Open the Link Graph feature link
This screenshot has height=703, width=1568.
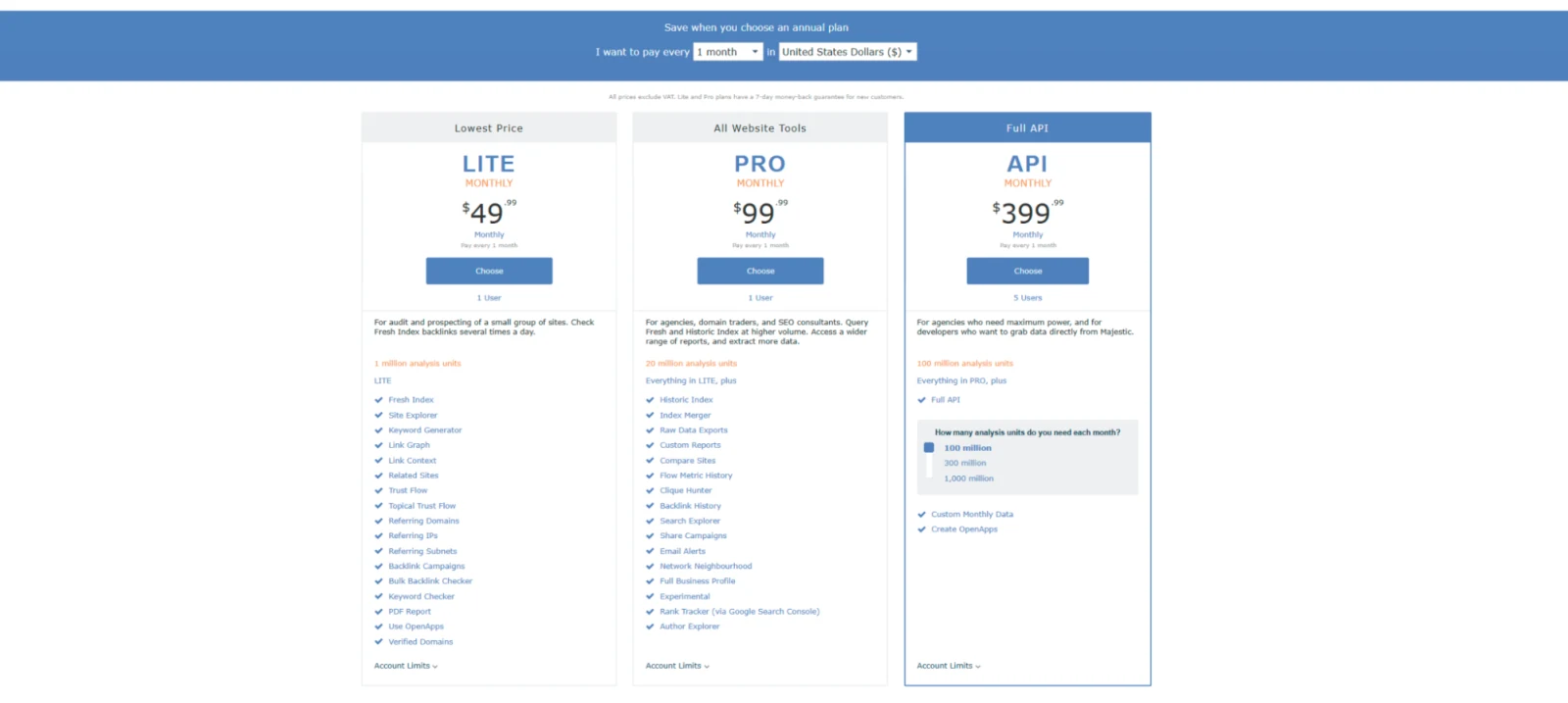[409, 445]
